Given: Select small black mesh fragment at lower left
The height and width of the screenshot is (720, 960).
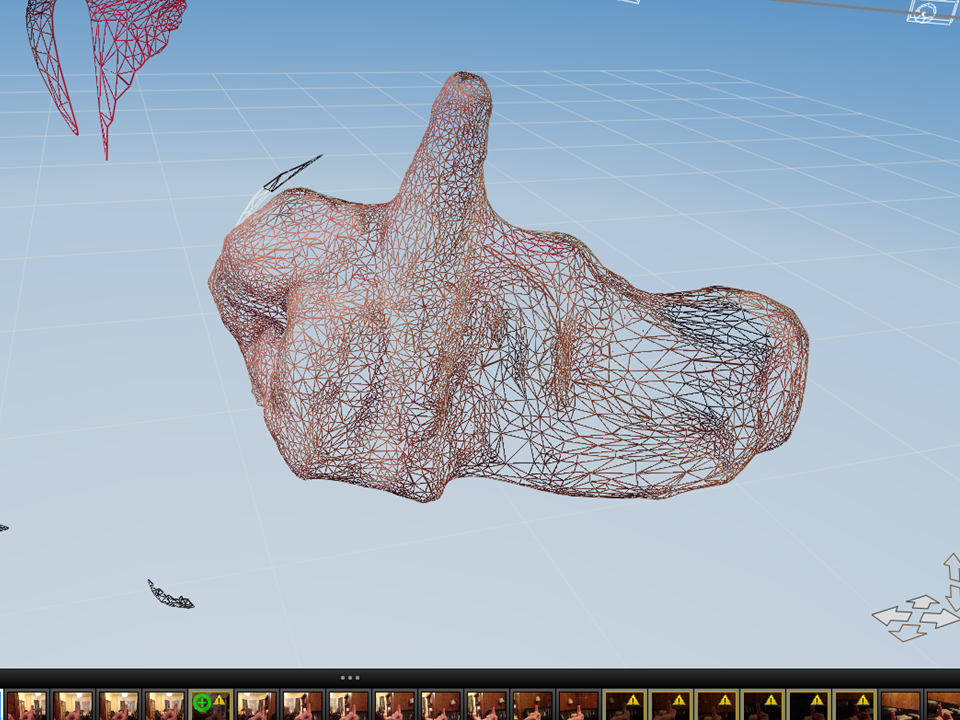Looking at the screenshot, I should (170, 597).
